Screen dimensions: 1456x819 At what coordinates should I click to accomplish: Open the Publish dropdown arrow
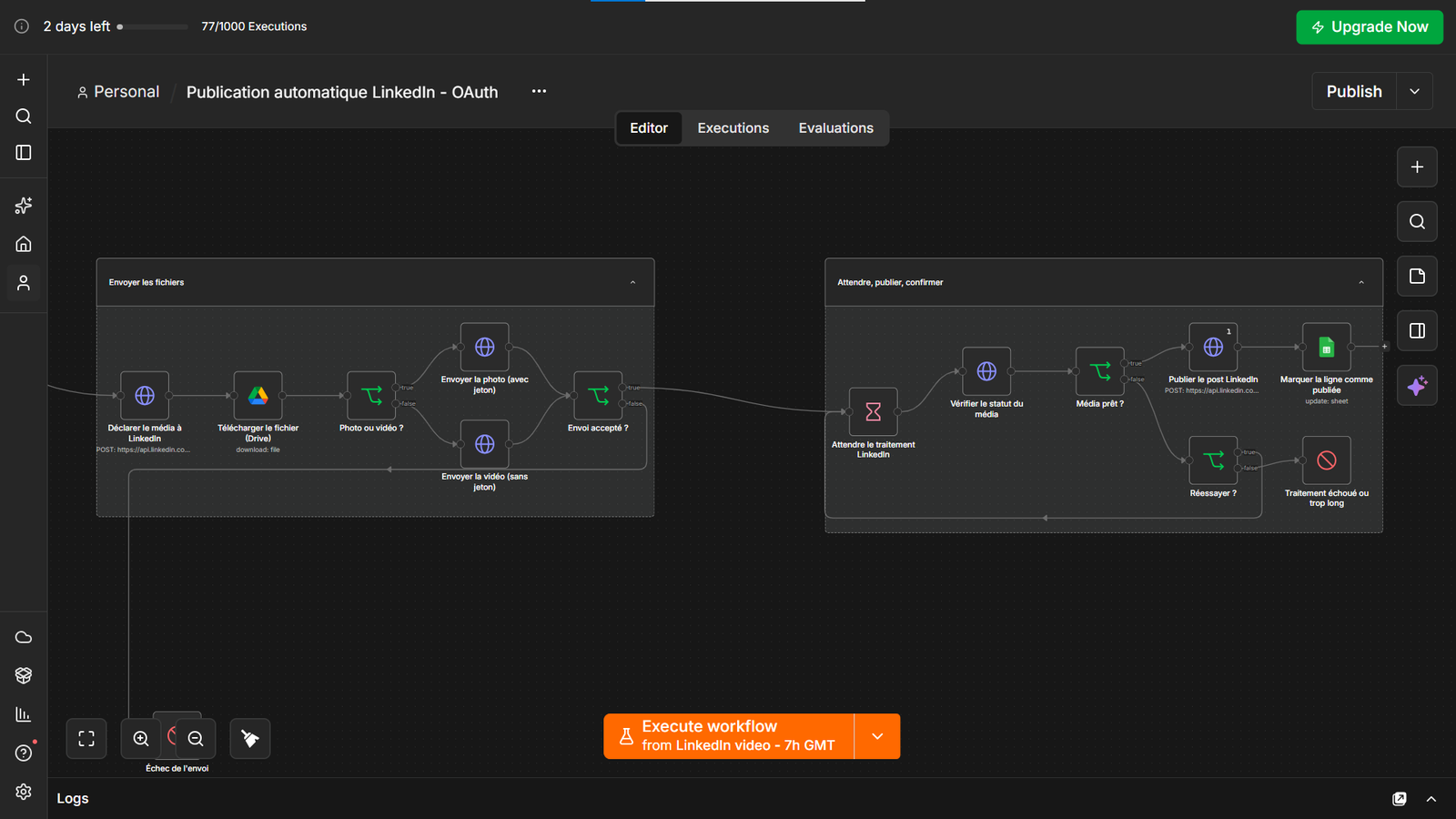(x=1414, y=91)
